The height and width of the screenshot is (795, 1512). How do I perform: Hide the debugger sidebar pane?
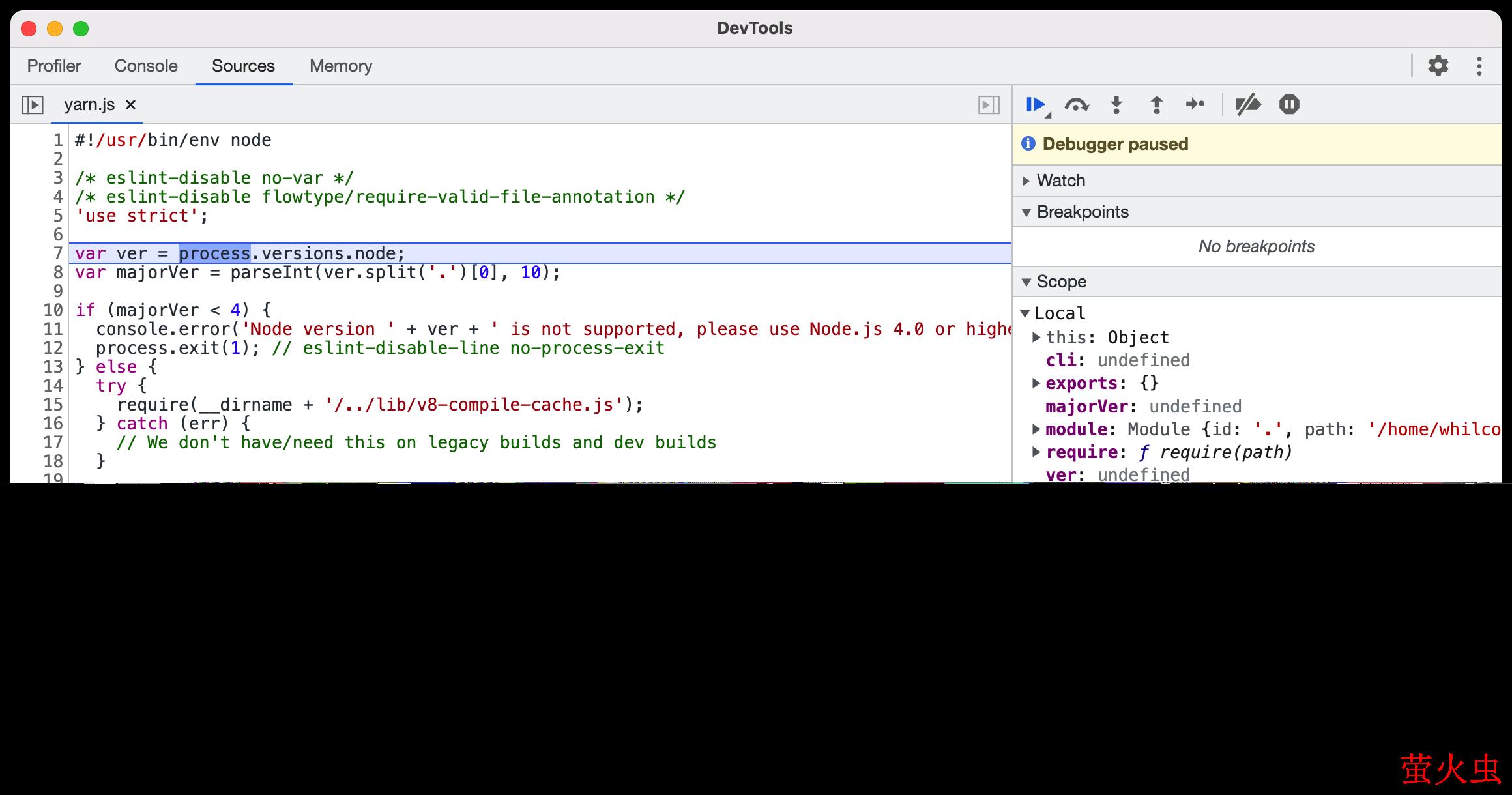point(989,105)
